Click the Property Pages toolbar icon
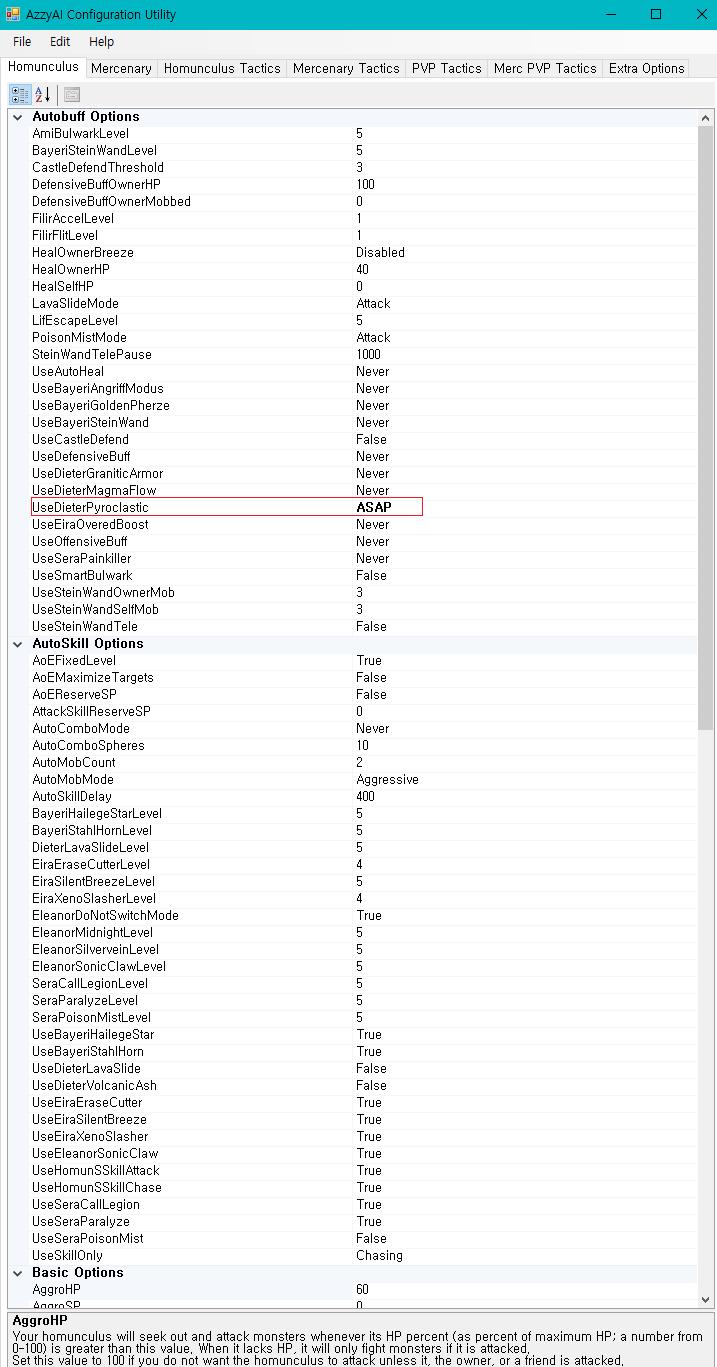717x1367 pixels. pos(72,95)
